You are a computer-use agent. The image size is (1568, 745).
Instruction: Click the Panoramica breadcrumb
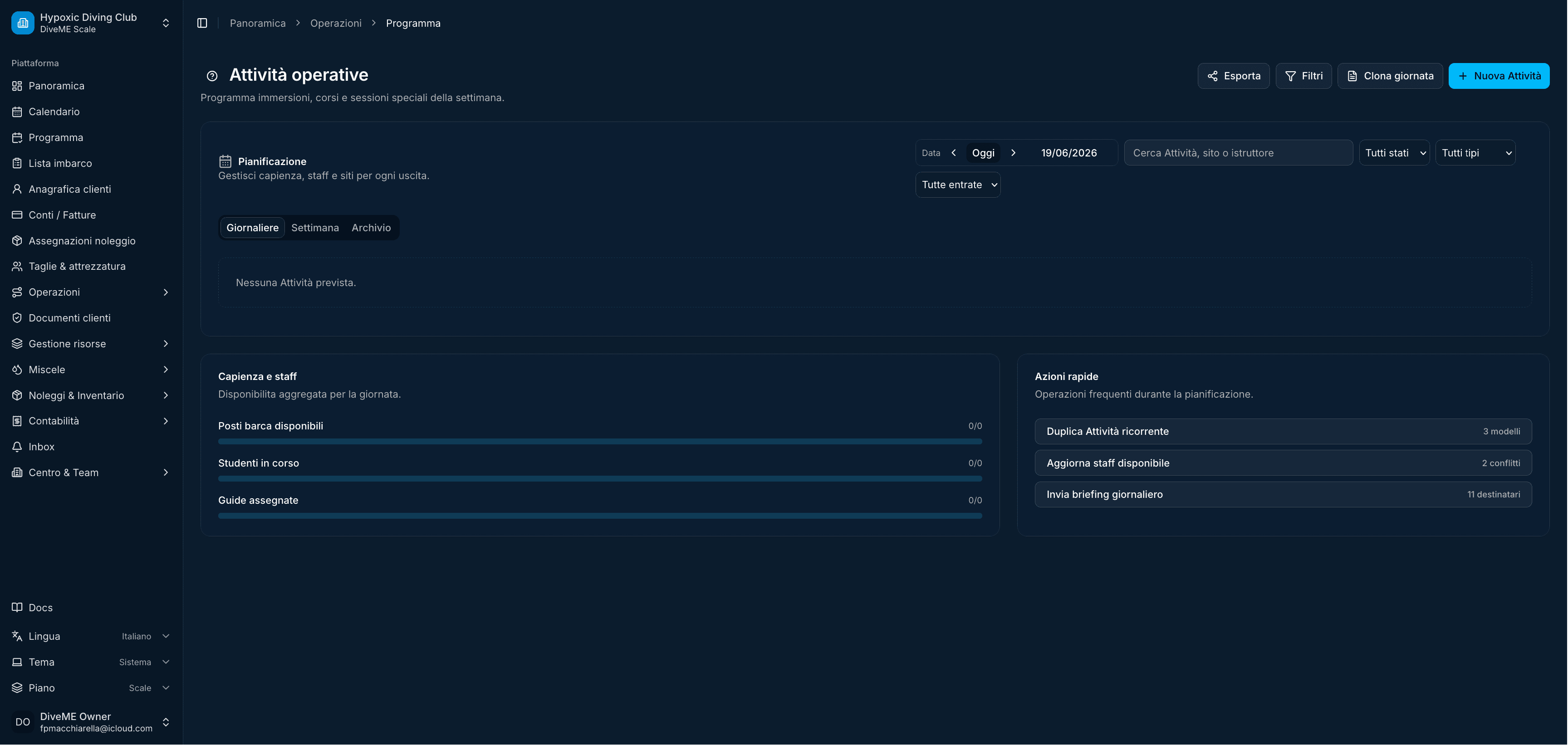pyautogui.click(x=258, y=23)
